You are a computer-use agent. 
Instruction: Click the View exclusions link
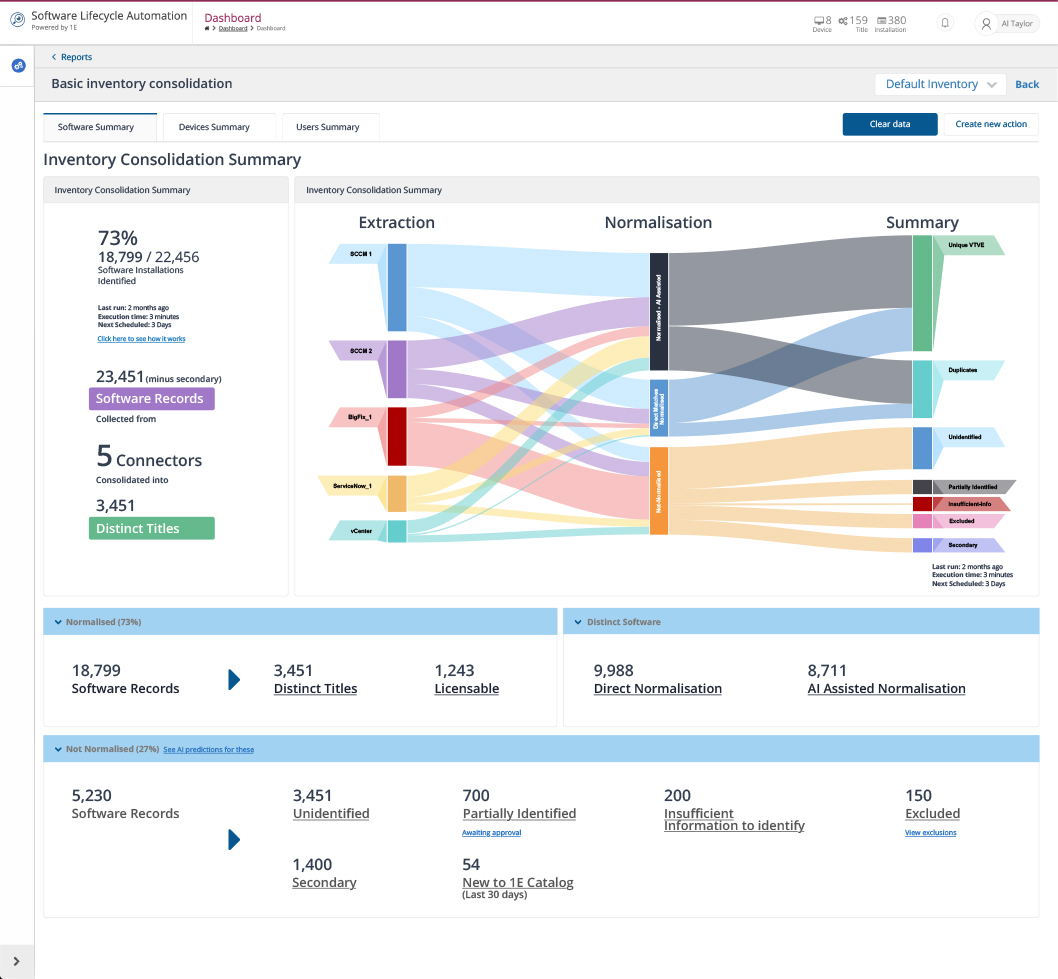click(x=930, y=833)
